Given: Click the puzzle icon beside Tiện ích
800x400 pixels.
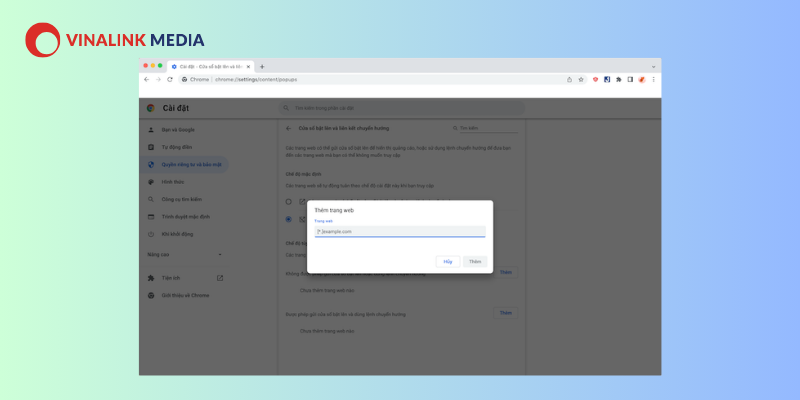Looking at the screenshot, I should [x=151, y=278].
